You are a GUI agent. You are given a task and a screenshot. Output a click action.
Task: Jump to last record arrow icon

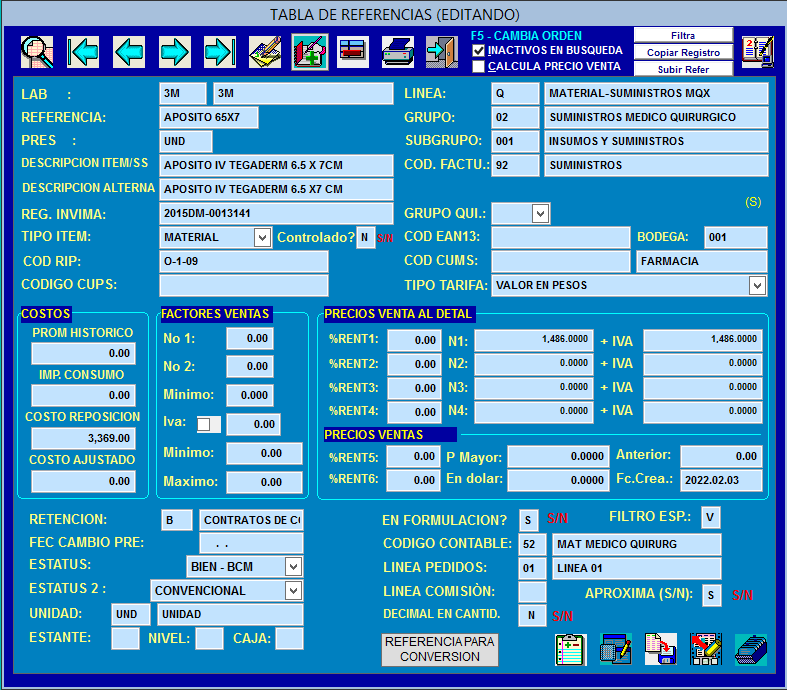click(220, 52)
